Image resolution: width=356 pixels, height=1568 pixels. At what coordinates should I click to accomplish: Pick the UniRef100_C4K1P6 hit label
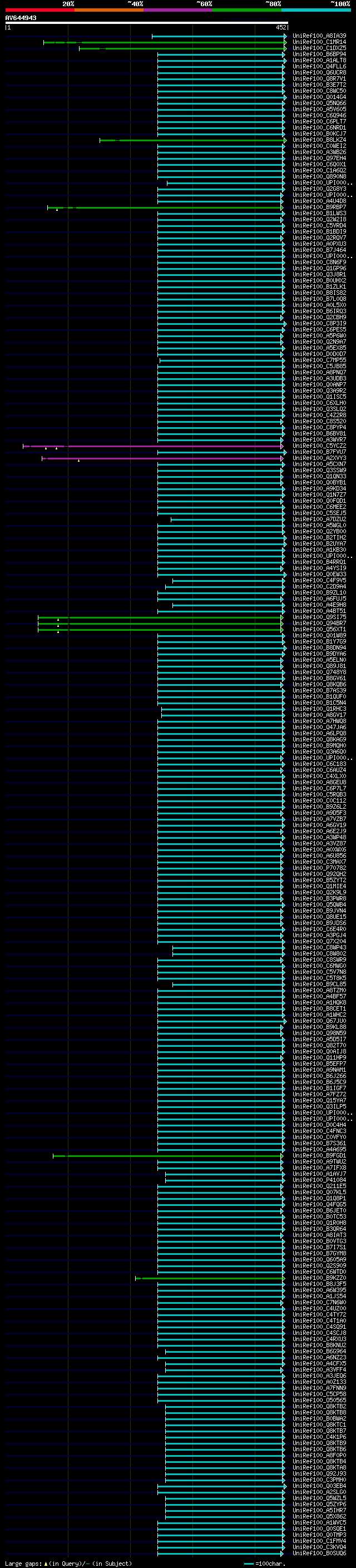(319, 1437)
